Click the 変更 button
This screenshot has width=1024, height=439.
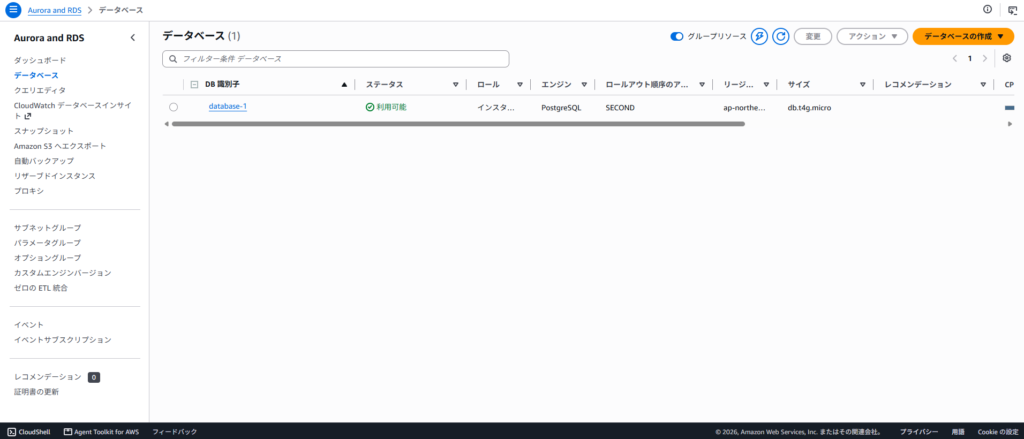click(813, 37)
